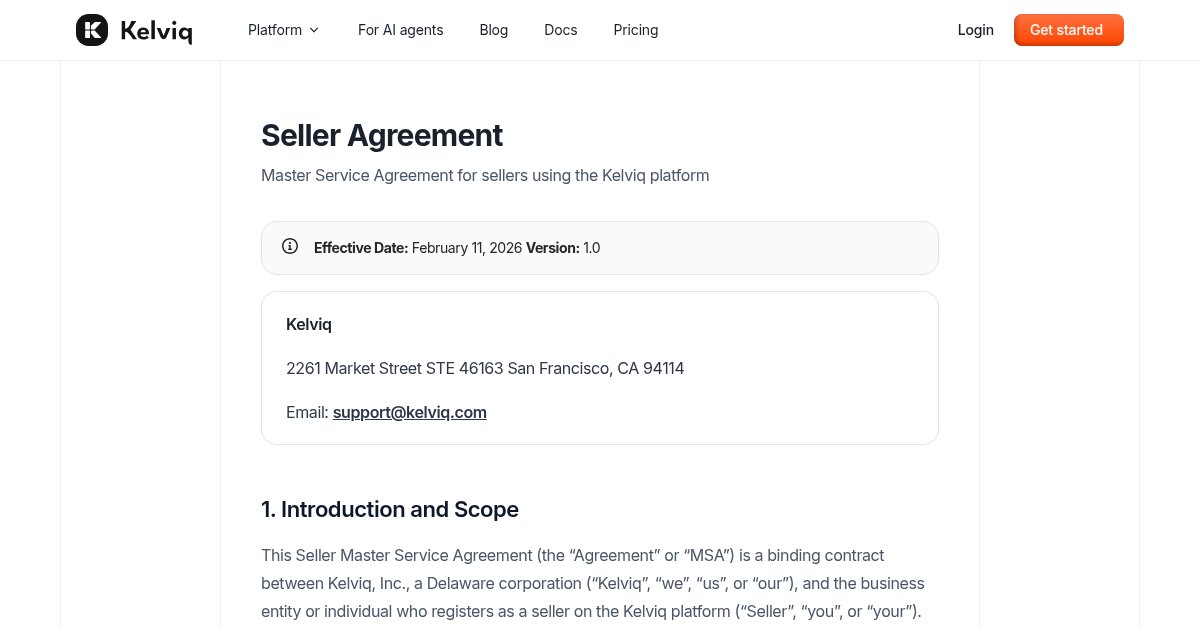1200x630 pixels.
Task: Click the "February 11, 2026" effective date
Action: 467,248
